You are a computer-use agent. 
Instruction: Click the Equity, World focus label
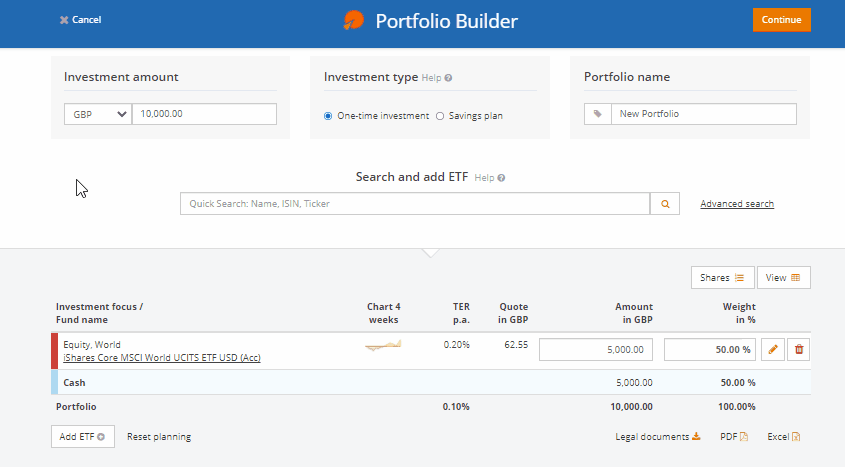point(92,345)
